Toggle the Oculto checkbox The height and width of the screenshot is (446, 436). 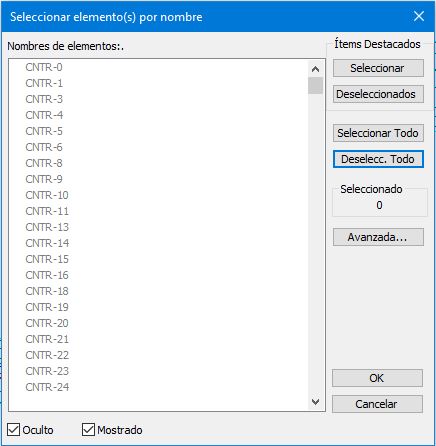(x=14, y=430)
